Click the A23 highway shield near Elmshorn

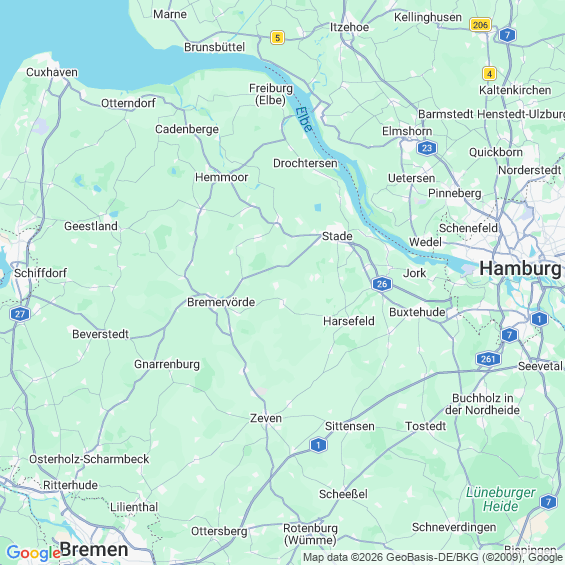[427, 148]
